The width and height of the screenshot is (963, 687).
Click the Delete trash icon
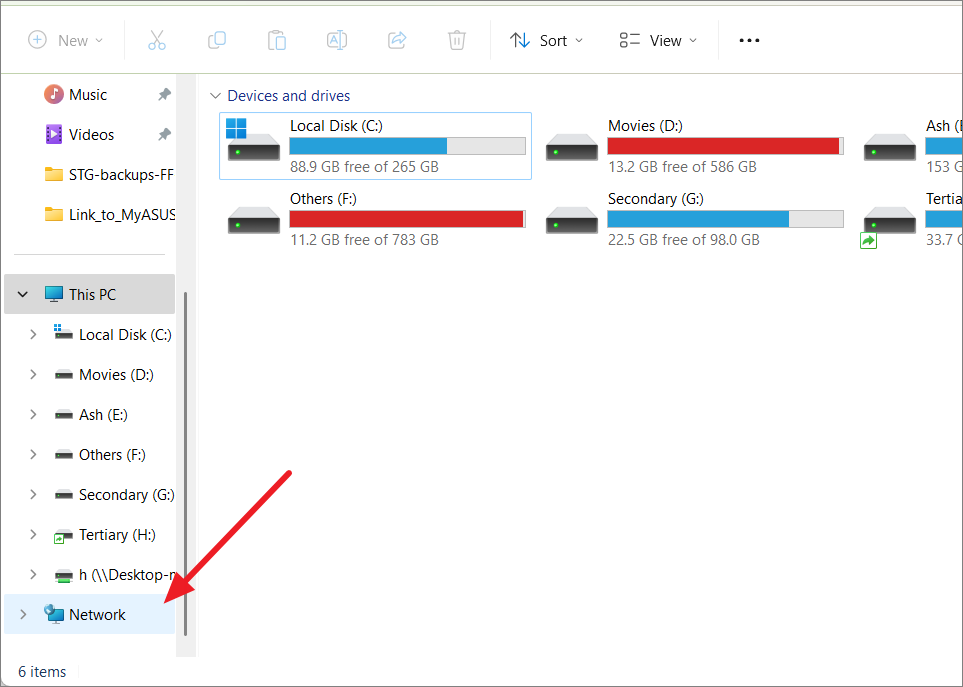[456, 40]
